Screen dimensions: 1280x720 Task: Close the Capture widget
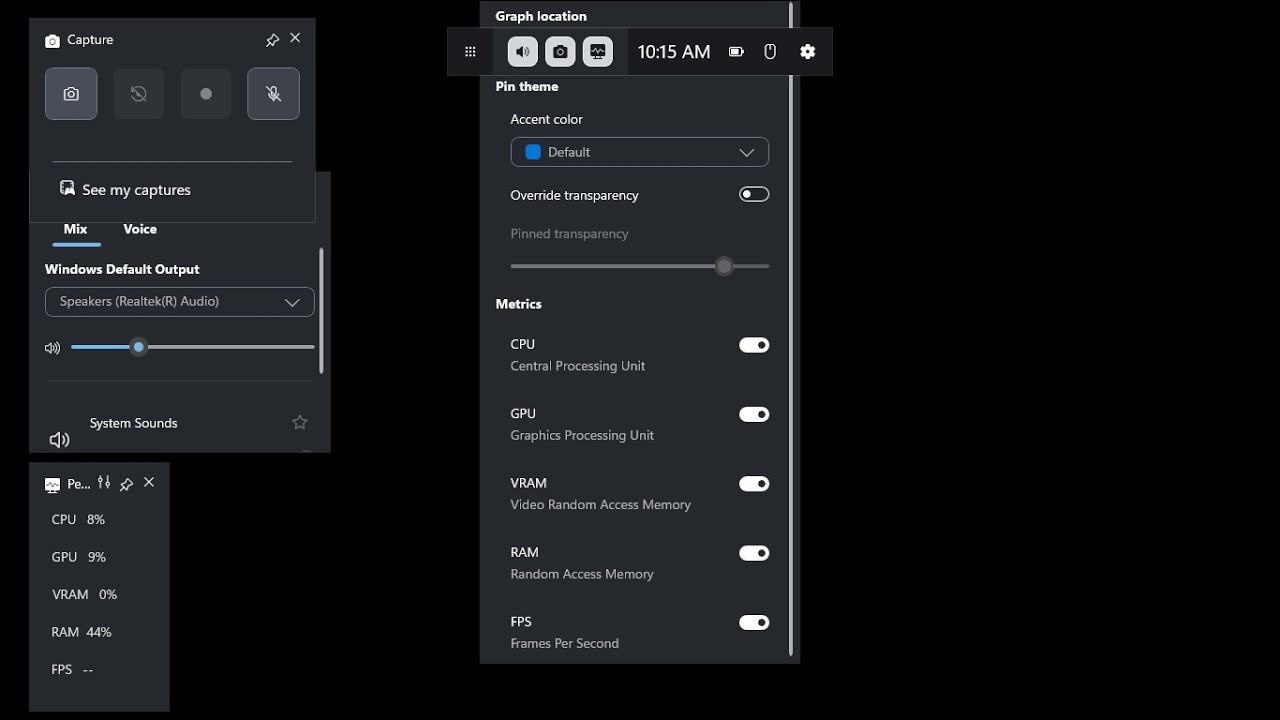[295, 38]
